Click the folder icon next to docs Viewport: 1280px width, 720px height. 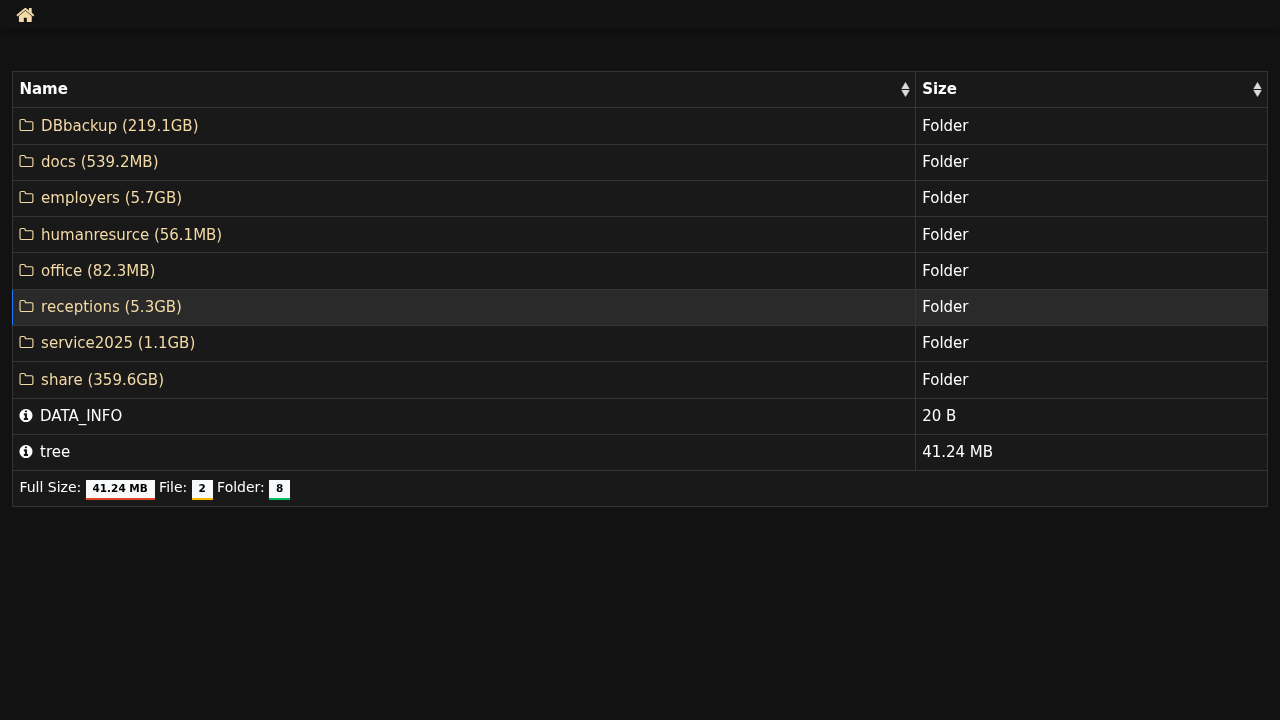click(x=27, y=162)
